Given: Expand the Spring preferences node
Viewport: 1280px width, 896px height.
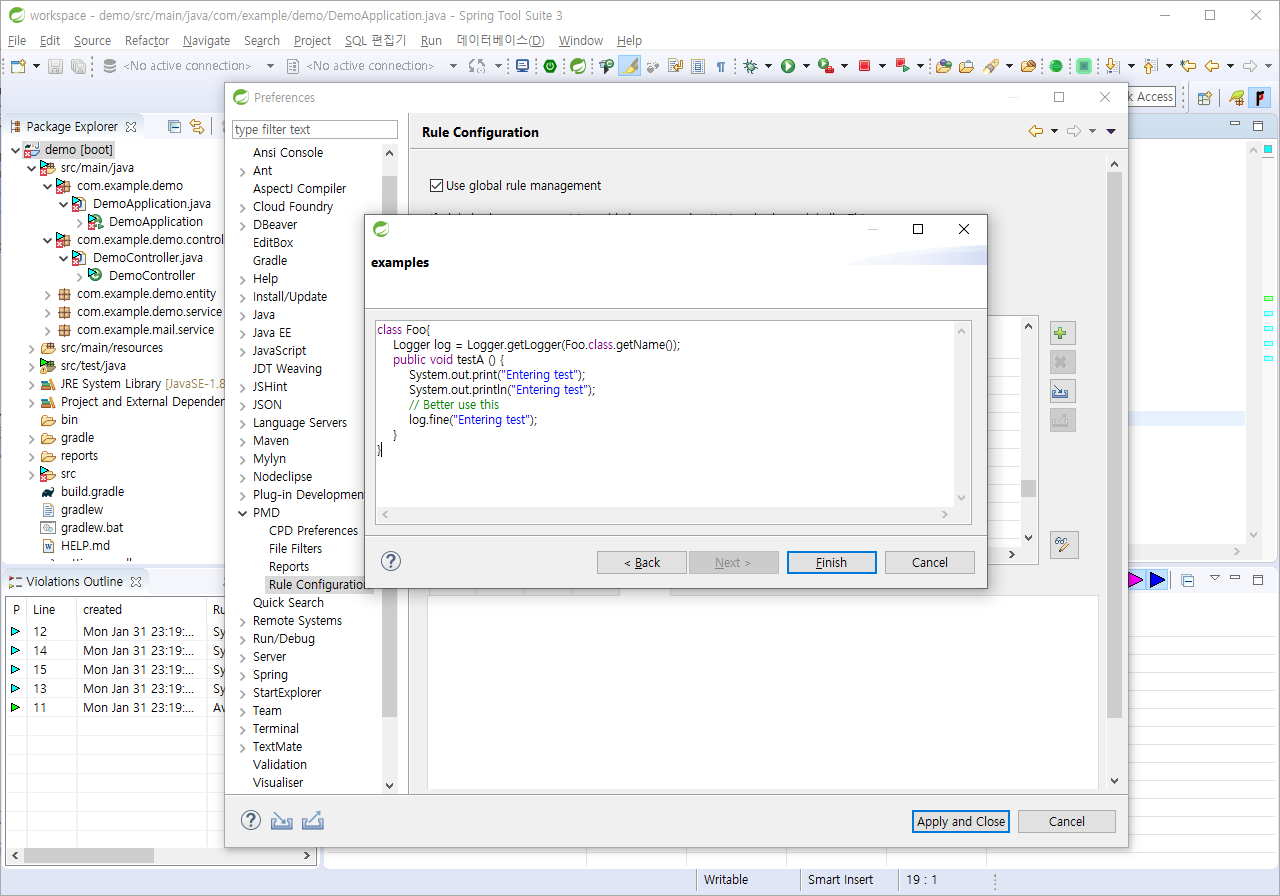Looking at the screenshot, I should [x=242, y=674].
